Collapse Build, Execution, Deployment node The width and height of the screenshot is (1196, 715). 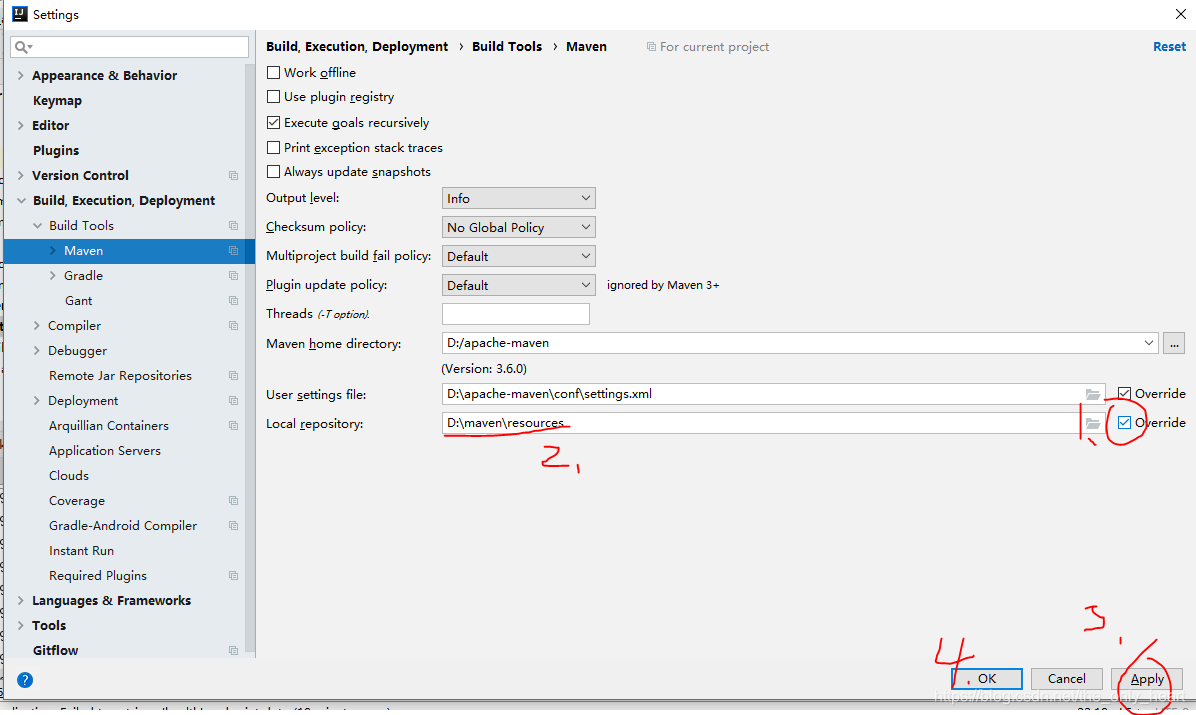click(x=21, y=201)
